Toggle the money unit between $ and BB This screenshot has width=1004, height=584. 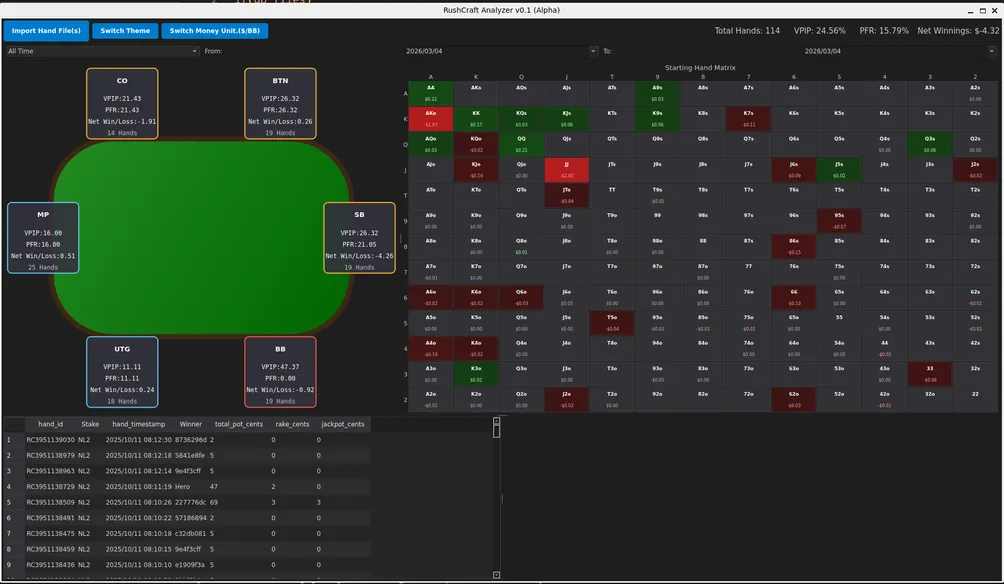215,31
